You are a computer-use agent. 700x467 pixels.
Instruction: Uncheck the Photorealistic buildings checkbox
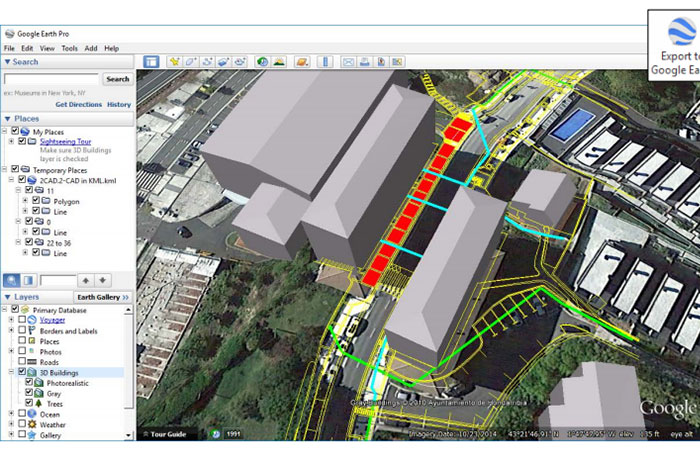point(29,382)
